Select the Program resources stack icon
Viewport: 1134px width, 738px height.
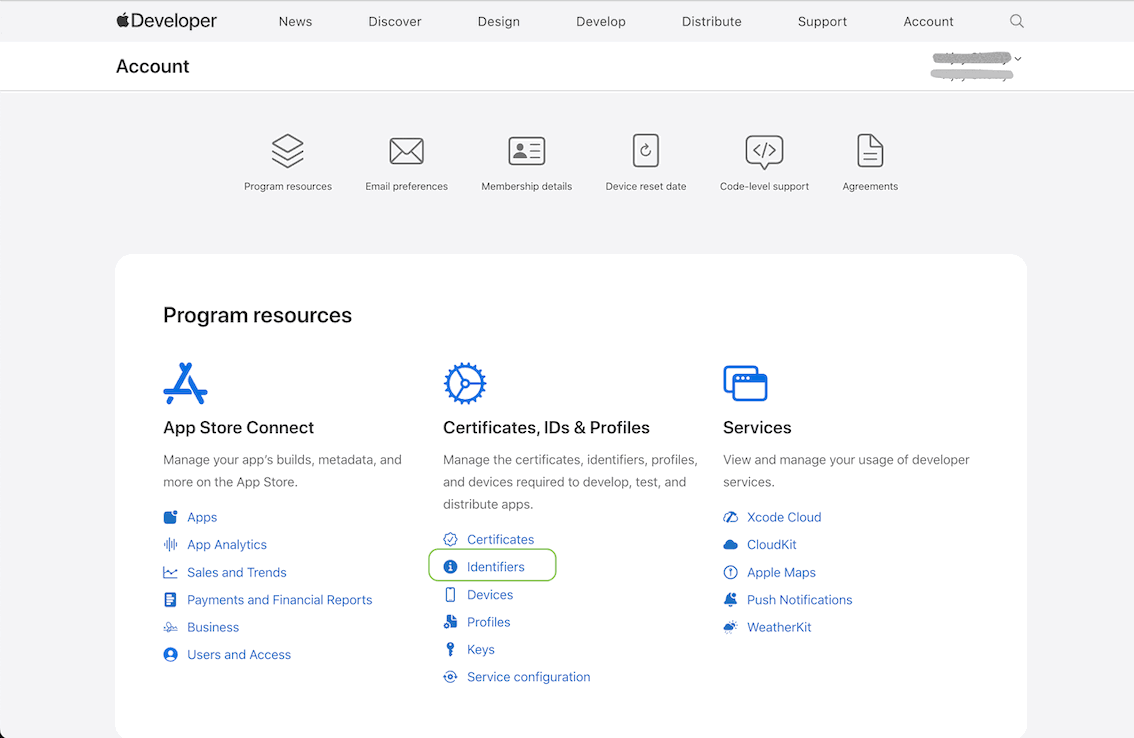(x=288, y=150)
